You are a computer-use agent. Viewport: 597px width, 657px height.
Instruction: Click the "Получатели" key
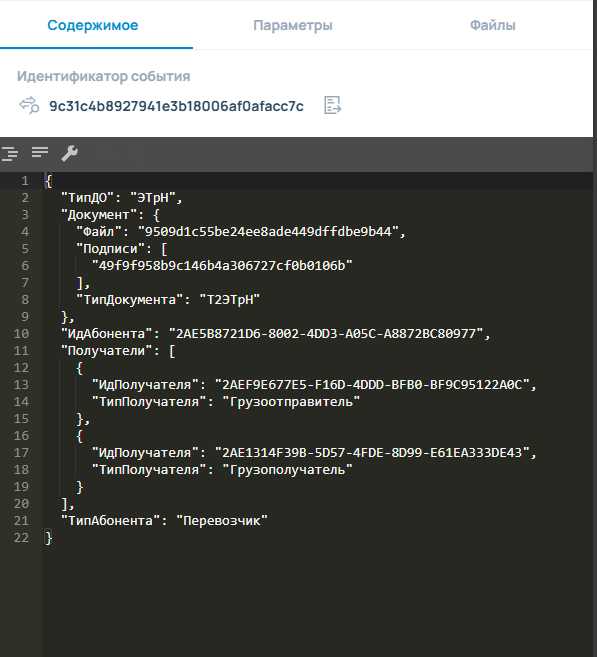pos(106,350)
